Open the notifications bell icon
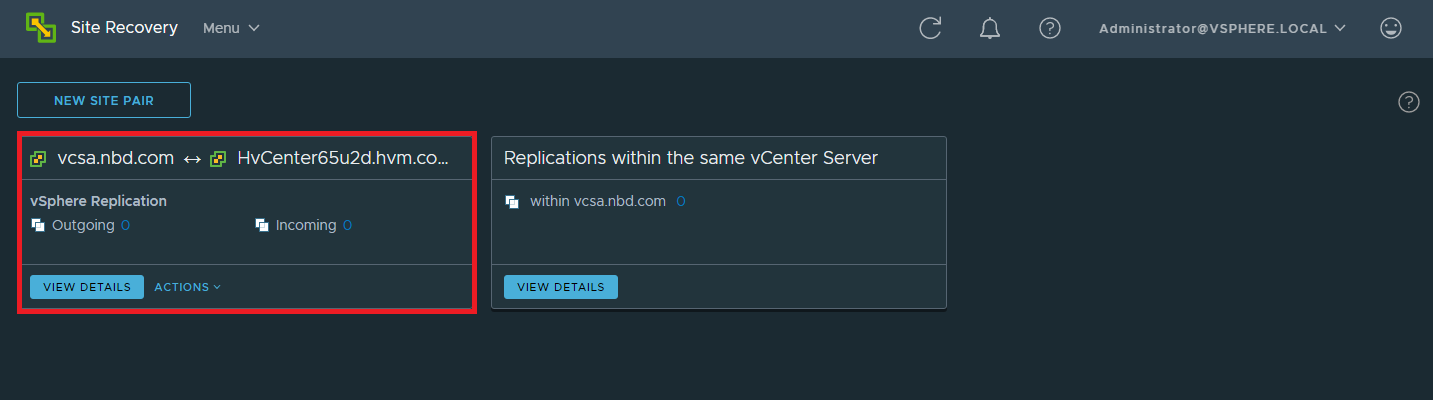1433x400 pixels. click(990, 28)
